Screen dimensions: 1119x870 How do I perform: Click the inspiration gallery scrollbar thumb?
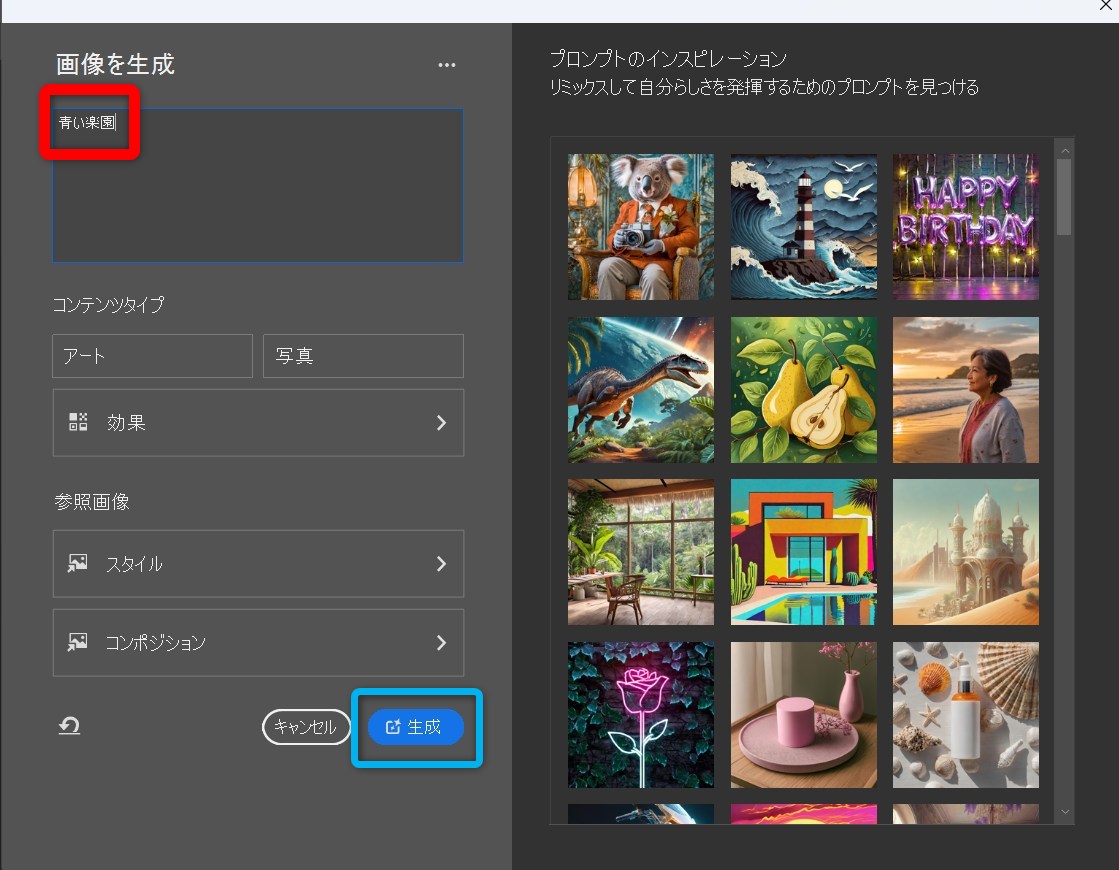tap(1064, 197)
